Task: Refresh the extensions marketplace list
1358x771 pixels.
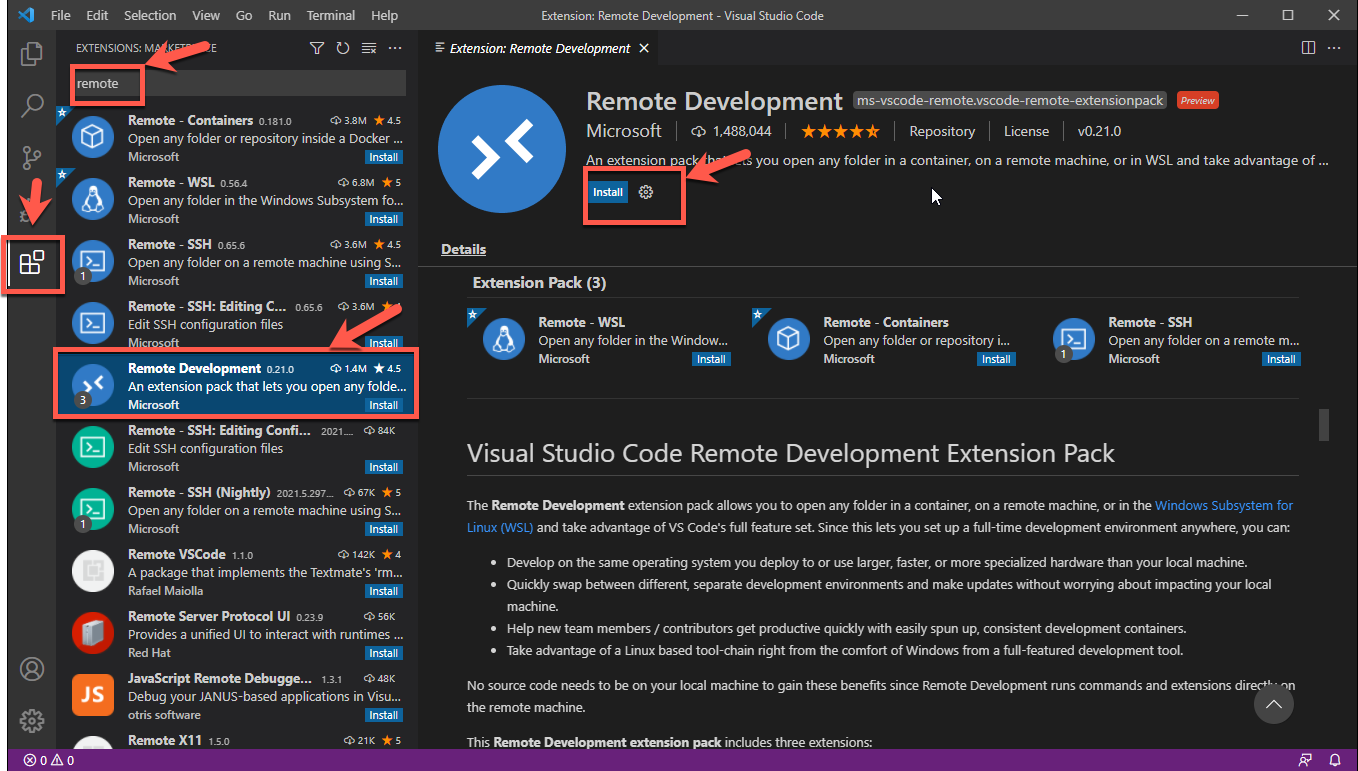Action: tap(343, 48)
